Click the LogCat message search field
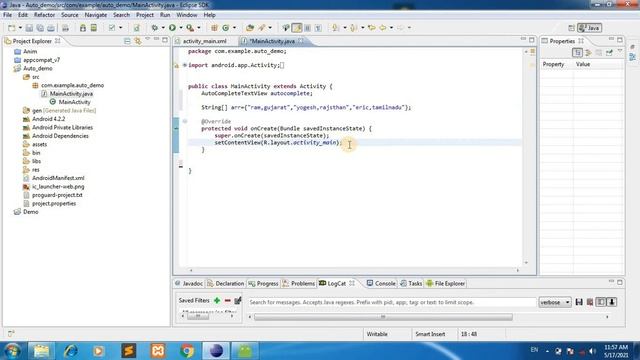 pyautogui.click(x=392, y=302)
